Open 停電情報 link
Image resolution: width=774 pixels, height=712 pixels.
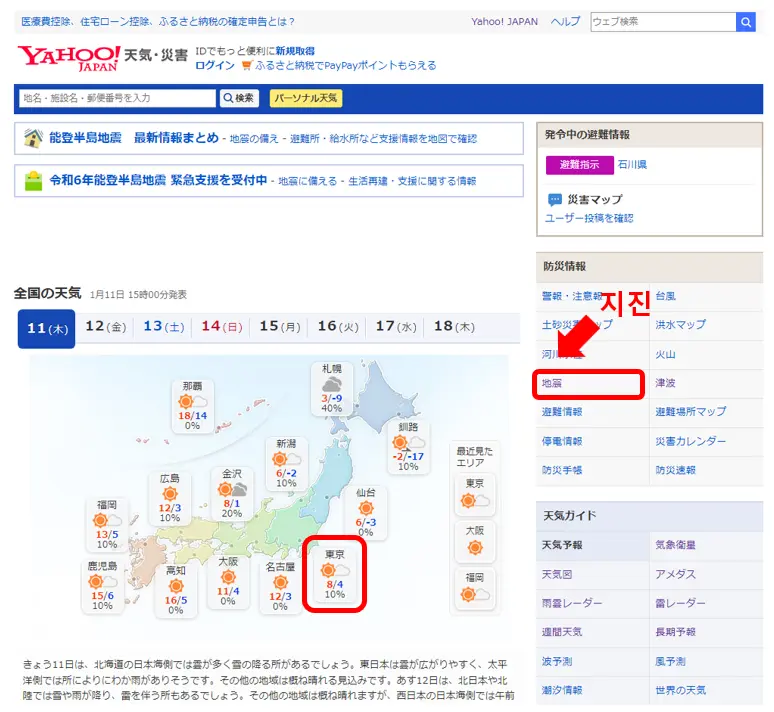tap(562, 441)
